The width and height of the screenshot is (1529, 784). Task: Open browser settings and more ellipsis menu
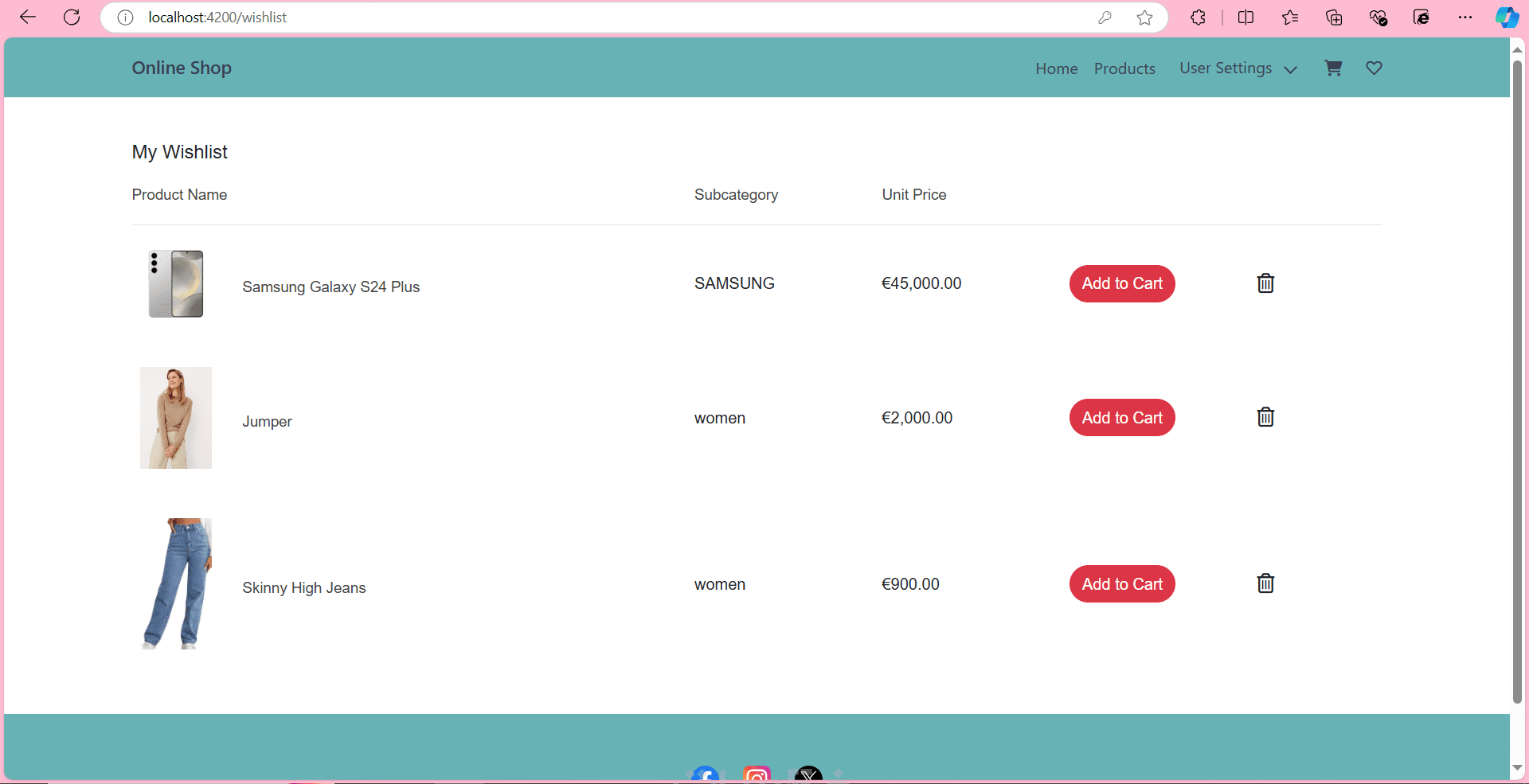pos(1465,18)
